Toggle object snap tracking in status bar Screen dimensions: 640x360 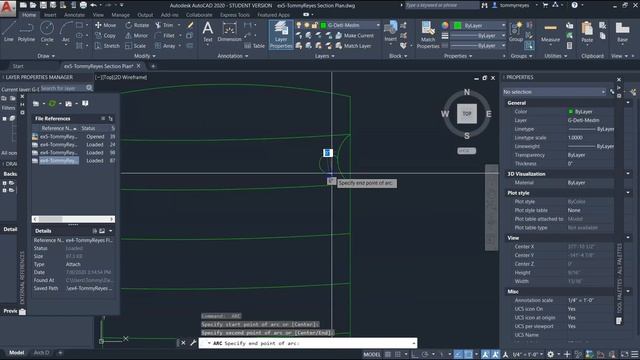coord(458,354)
